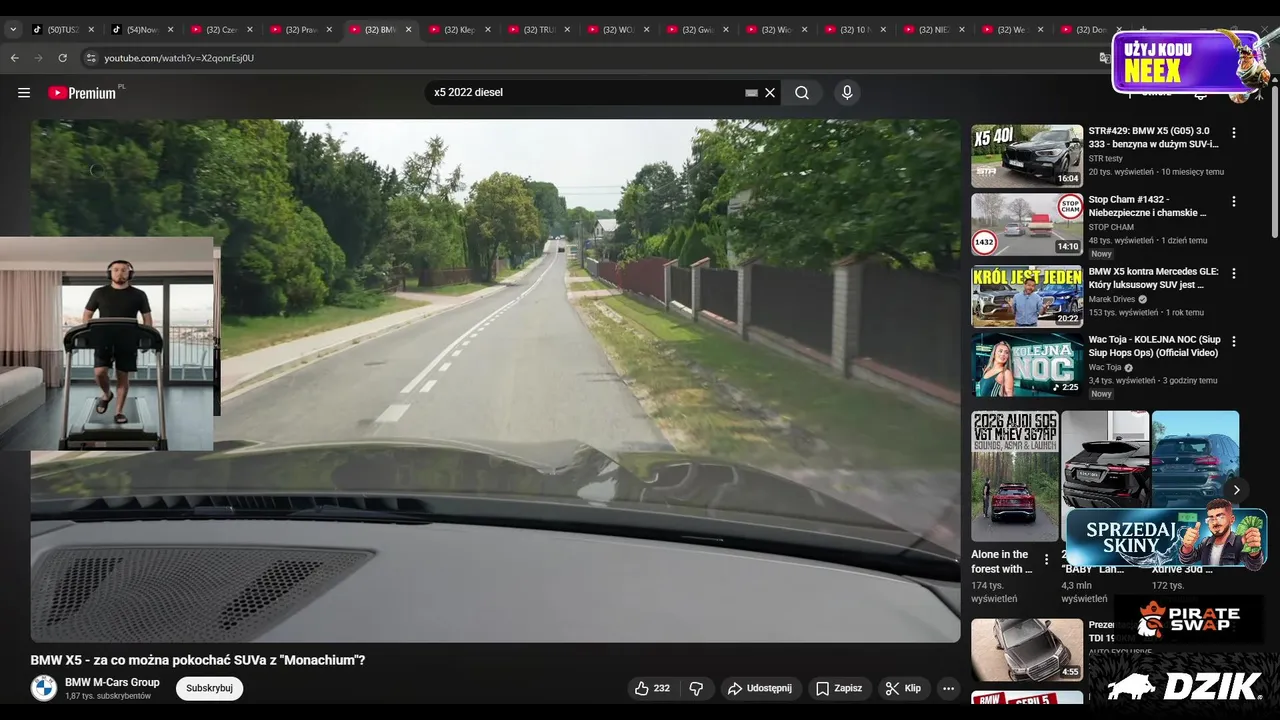Viewport: 1280px width, 720px height.
Task: Go back with browser back arrow
Action: [x=15, y=58]
